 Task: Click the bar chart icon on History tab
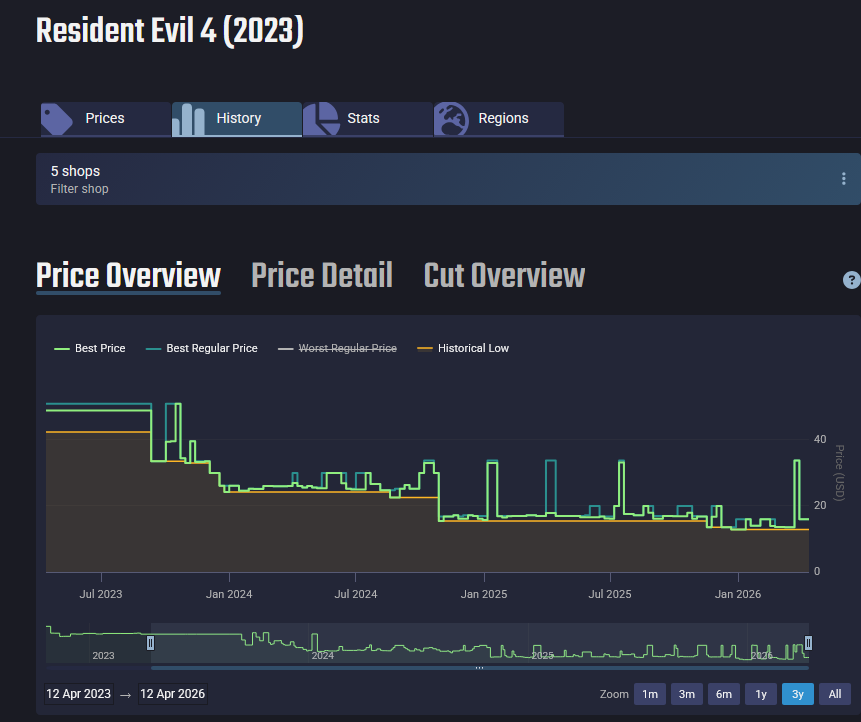[188, 119]
